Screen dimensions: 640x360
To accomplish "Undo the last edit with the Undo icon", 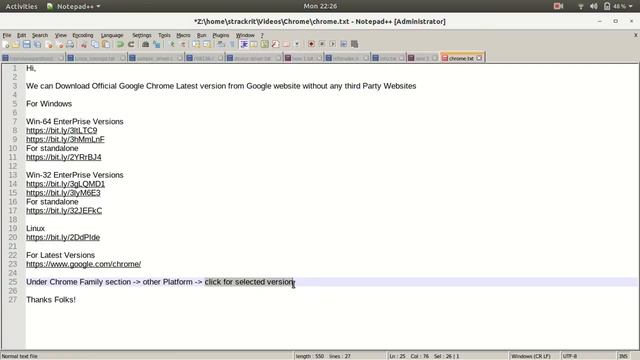I will coord(120,44).
